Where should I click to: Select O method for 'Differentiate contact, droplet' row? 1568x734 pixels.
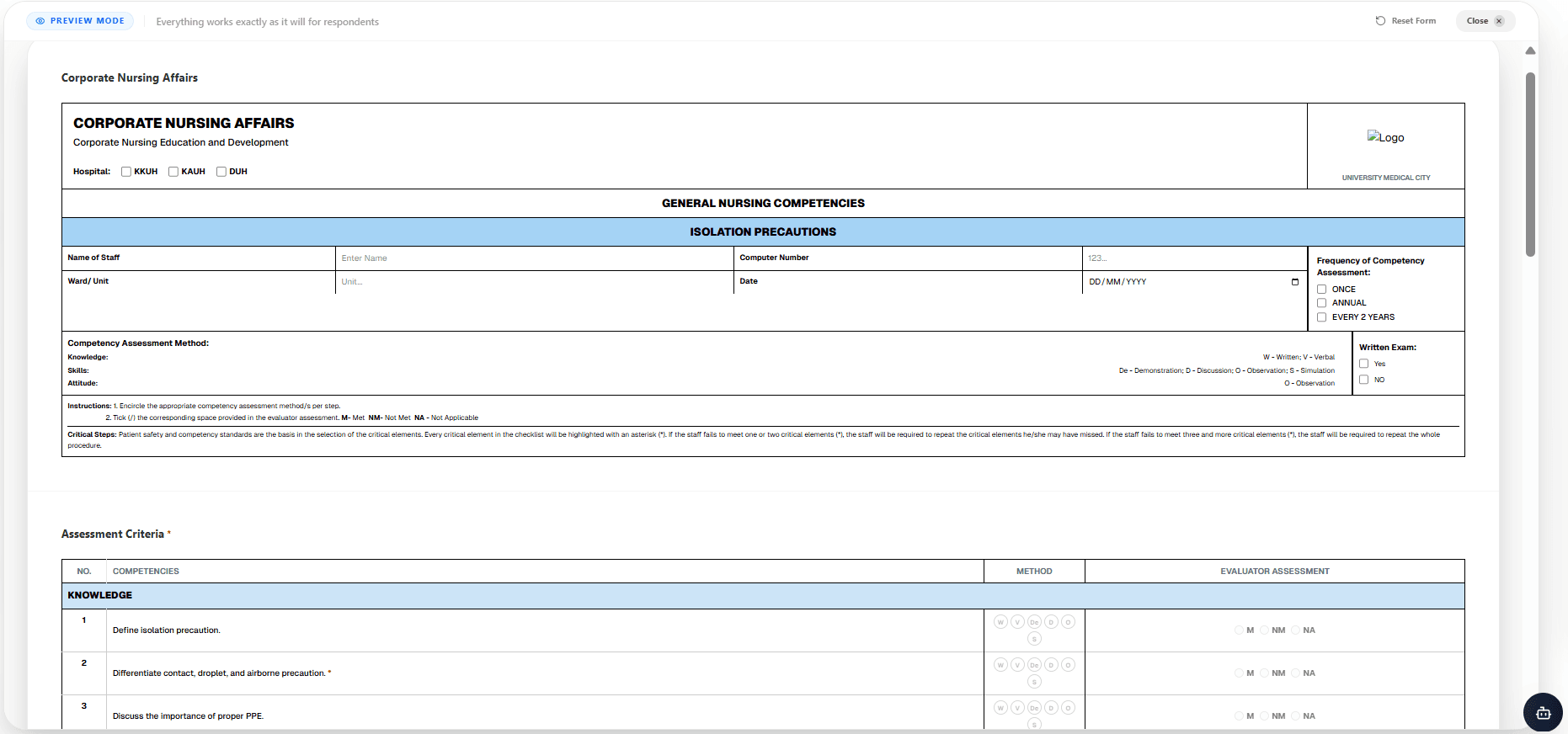coord(1068,665)
